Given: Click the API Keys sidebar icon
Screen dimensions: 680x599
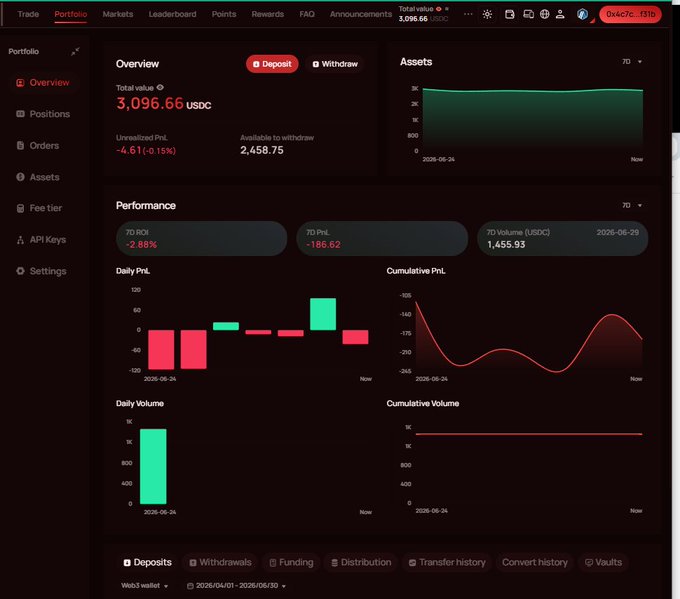Looking at the screenshot, I should 20,240.
